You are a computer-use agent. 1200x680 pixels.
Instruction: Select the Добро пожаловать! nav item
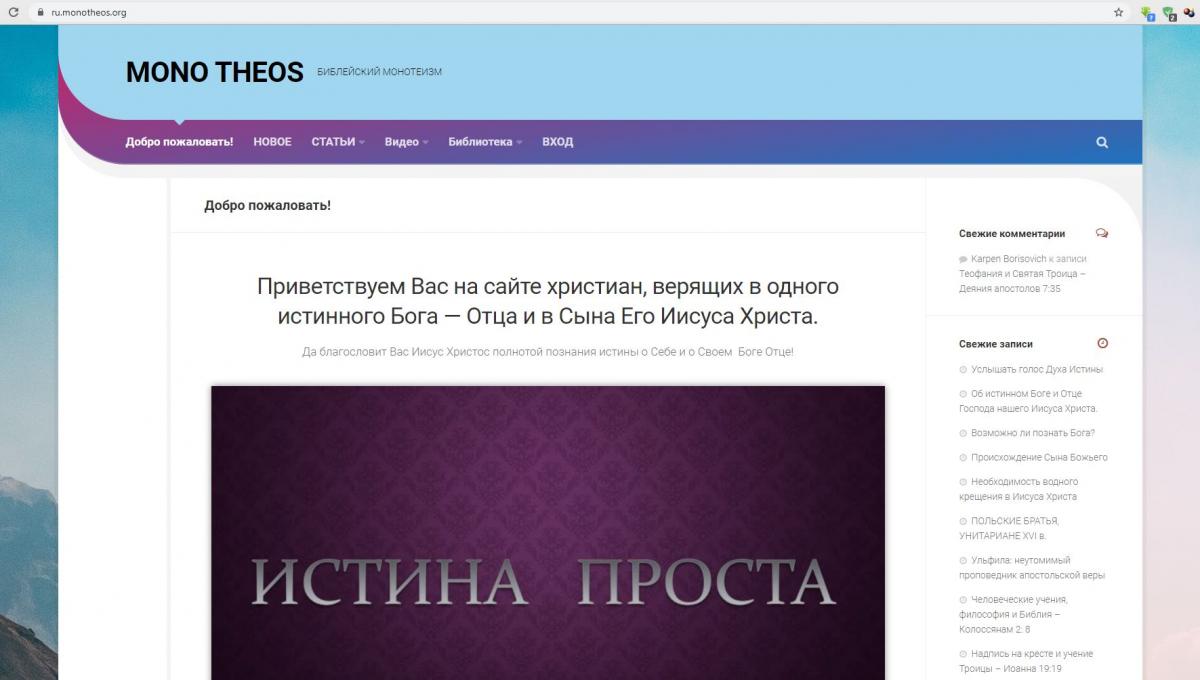point(179,142)
